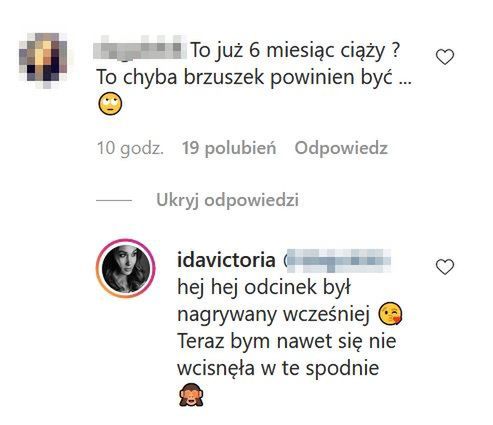Image resolution: width=493 pixels, height=425 pixels.
Task: Click the line wcisnęła w te spodnie
Action: [x=278, y=369]
